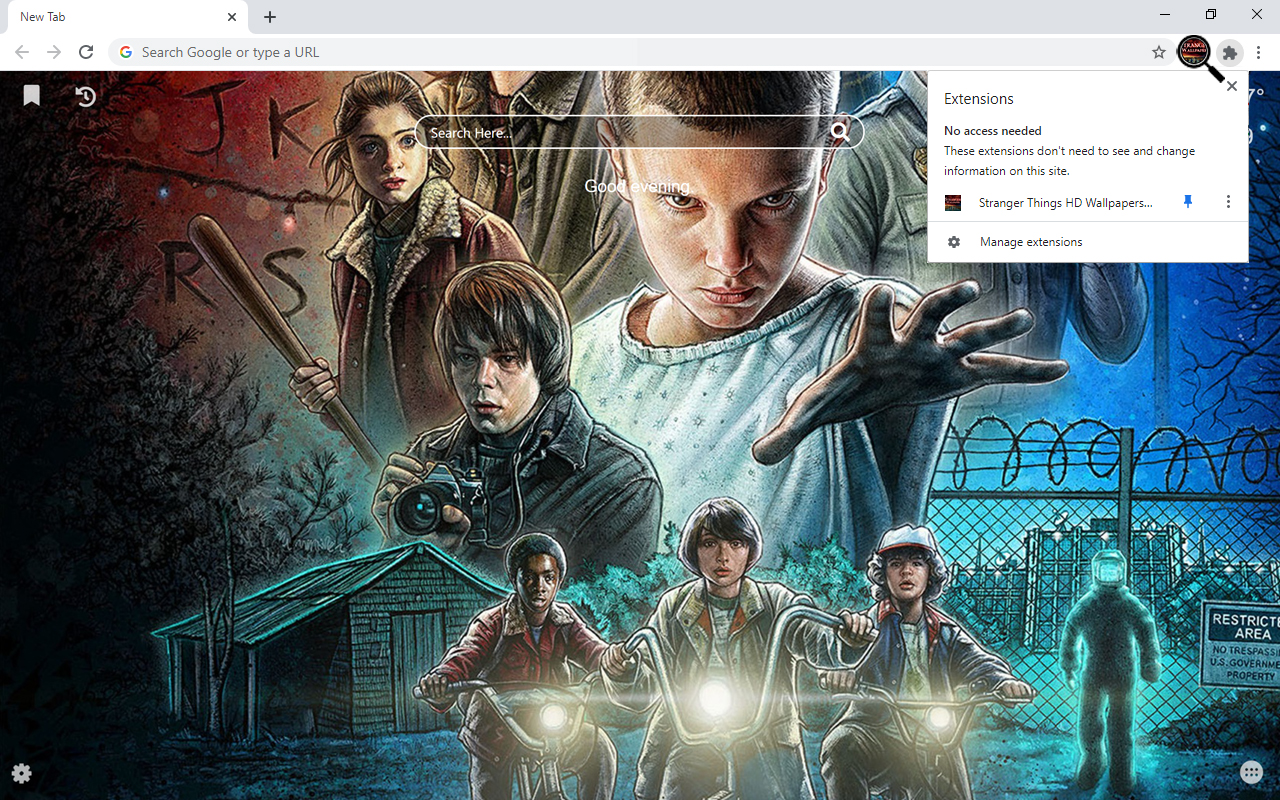Image resolution: width=1280 pixels, height=800 pixels.
Task: Bookmark this tab with the star icon
Action: click(1159, 52)
